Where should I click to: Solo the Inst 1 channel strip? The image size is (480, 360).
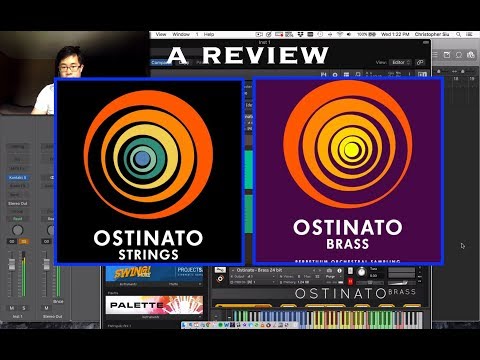(x=24, y=308)
